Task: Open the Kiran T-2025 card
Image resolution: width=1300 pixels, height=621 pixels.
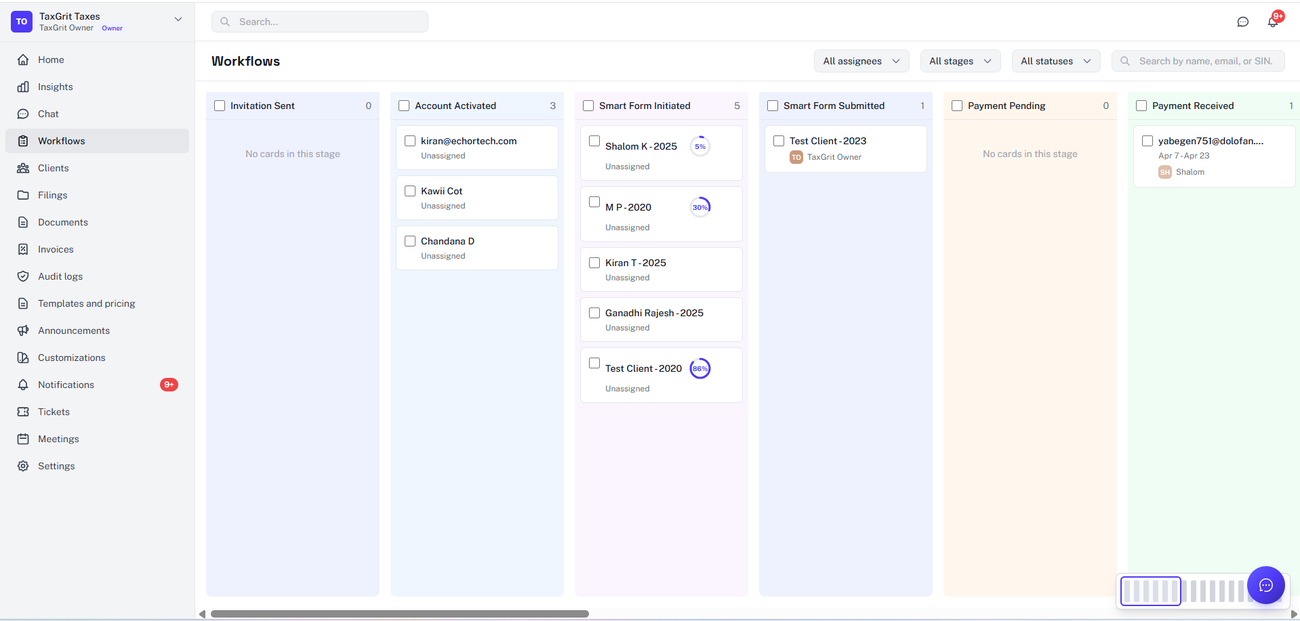Action: (x=661, y=269)
